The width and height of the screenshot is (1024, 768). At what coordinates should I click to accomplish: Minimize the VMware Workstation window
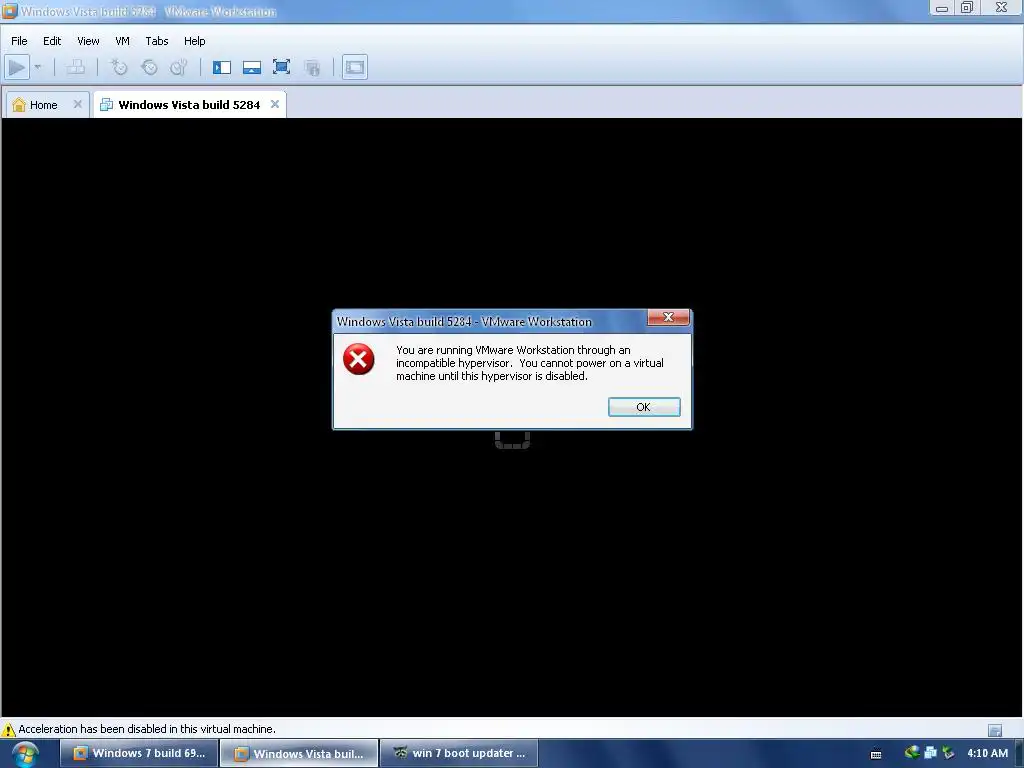pos(942,8)
